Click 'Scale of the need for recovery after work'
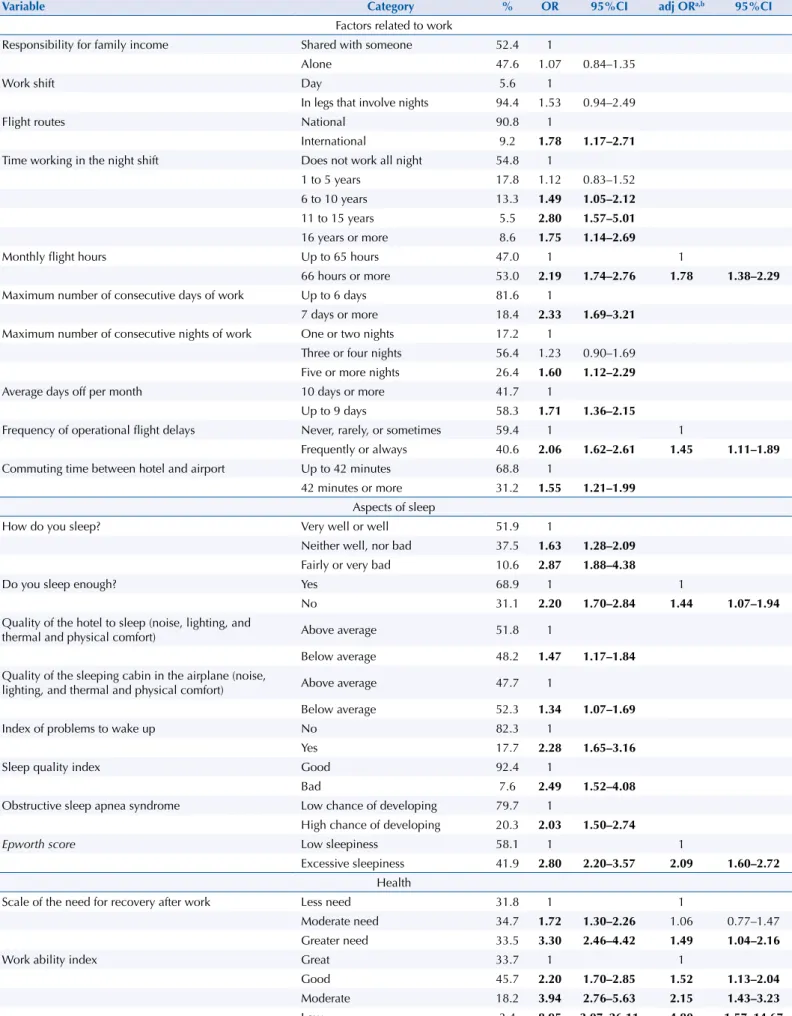This screenshot has height=1016, width=792. point(106,902)
